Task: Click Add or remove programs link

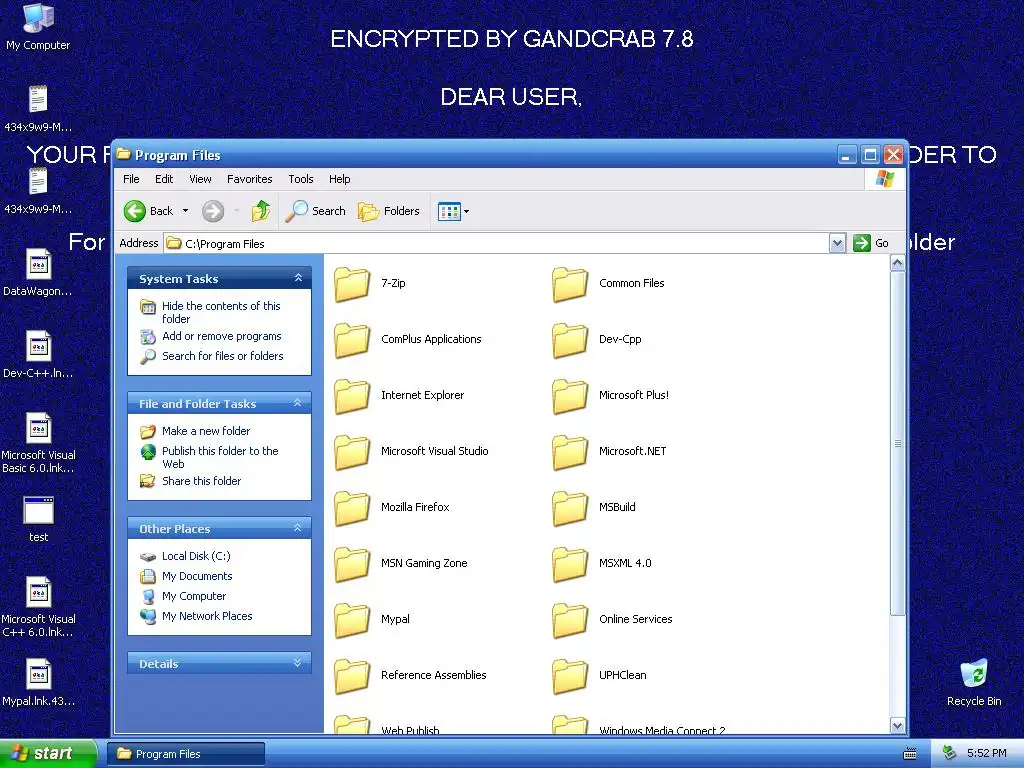Action: [x=221, y=336]
